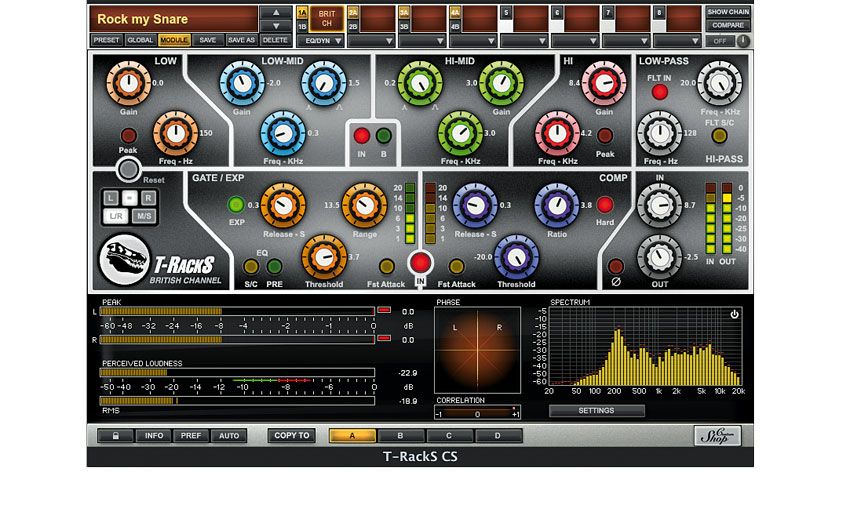Viewport: 850px width, 505px height.
Task: Open the slot 7 module dropdown
Action: click(x=626, y=41)
